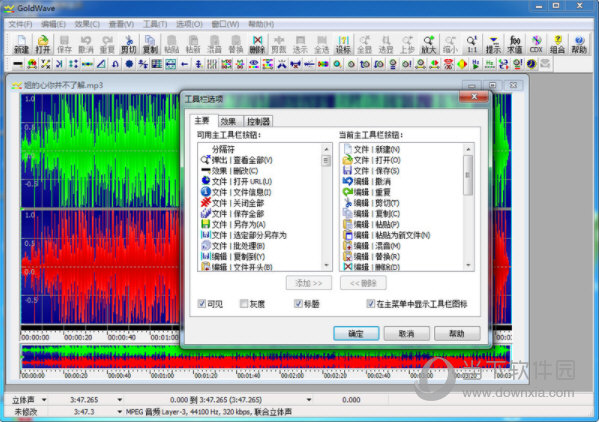Open the dropdown arrow next to 3:47.265 duration
Screen dimensions: 599x422
pos(120,400)
